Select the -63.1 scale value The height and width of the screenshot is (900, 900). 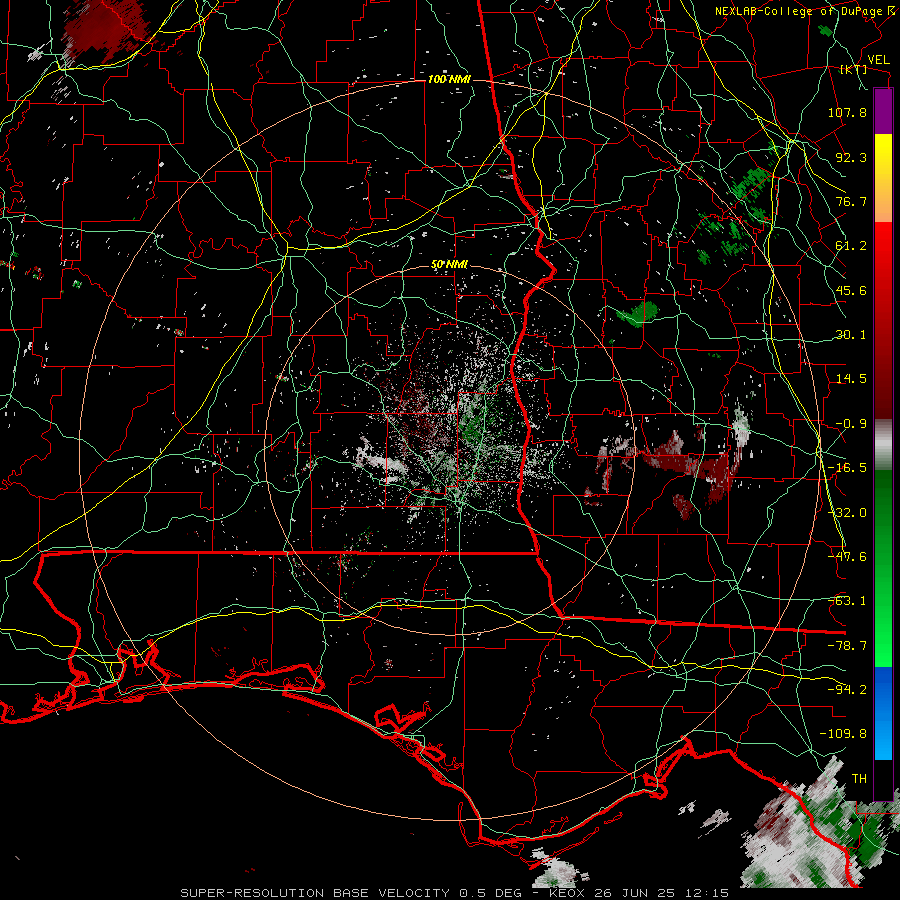847,601
